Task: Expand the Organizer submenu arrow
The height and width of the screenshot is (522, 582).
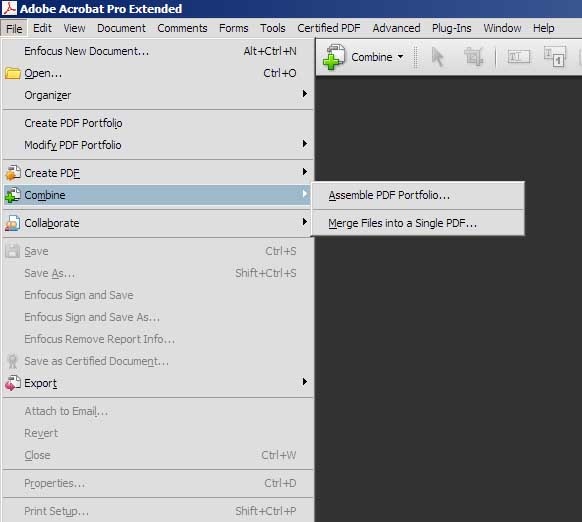Action: coord(304,94)
